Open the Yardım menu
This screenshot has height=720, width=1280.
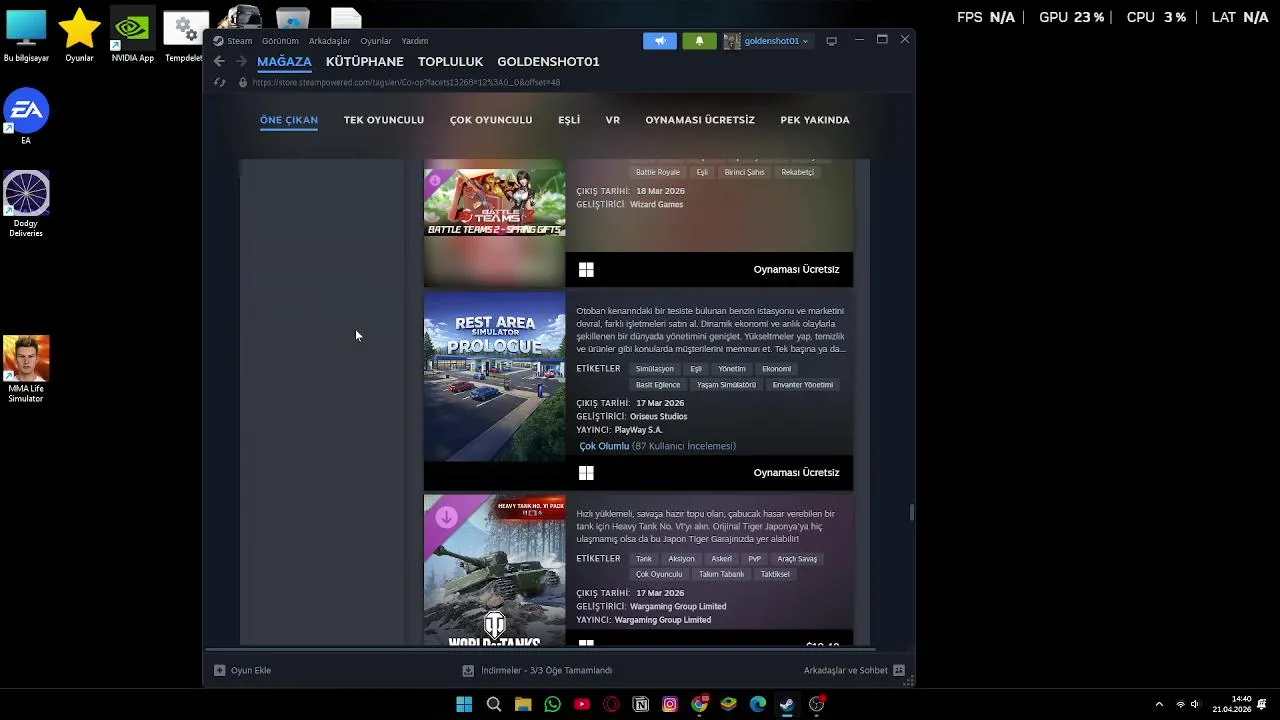[415, 41]
